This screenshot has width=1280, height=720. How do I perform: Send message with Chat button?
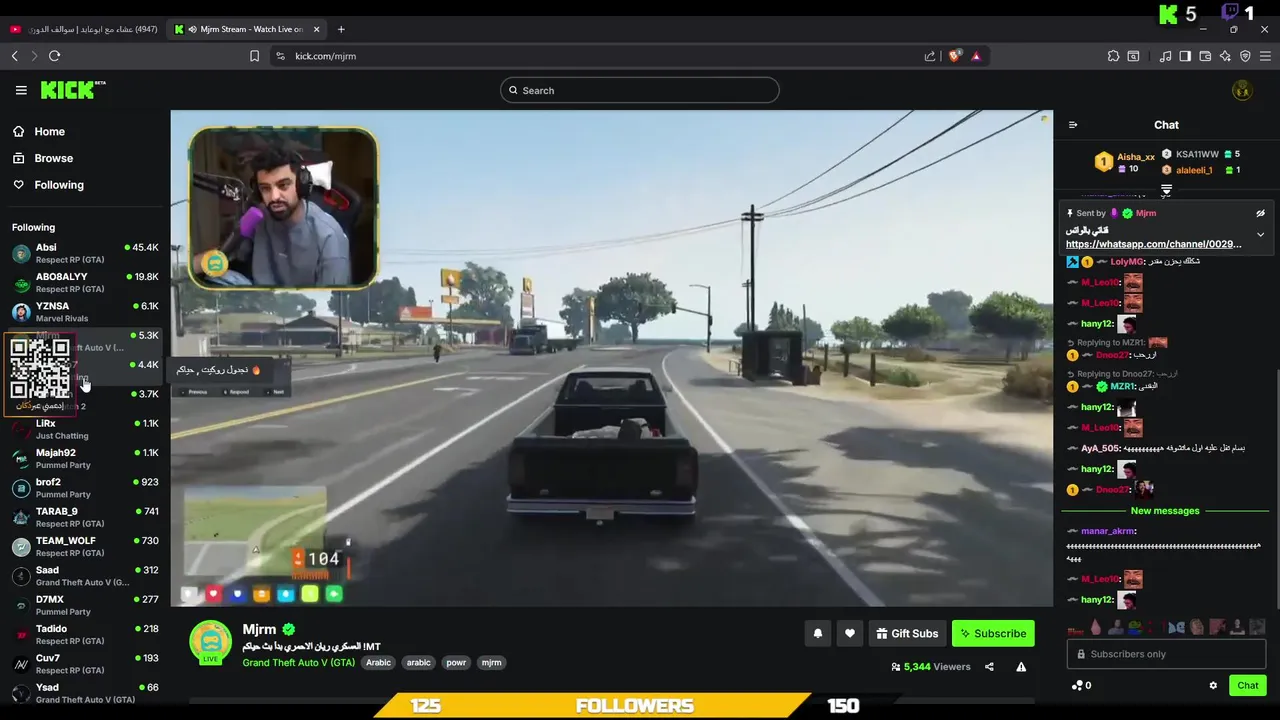point(1248,685)
